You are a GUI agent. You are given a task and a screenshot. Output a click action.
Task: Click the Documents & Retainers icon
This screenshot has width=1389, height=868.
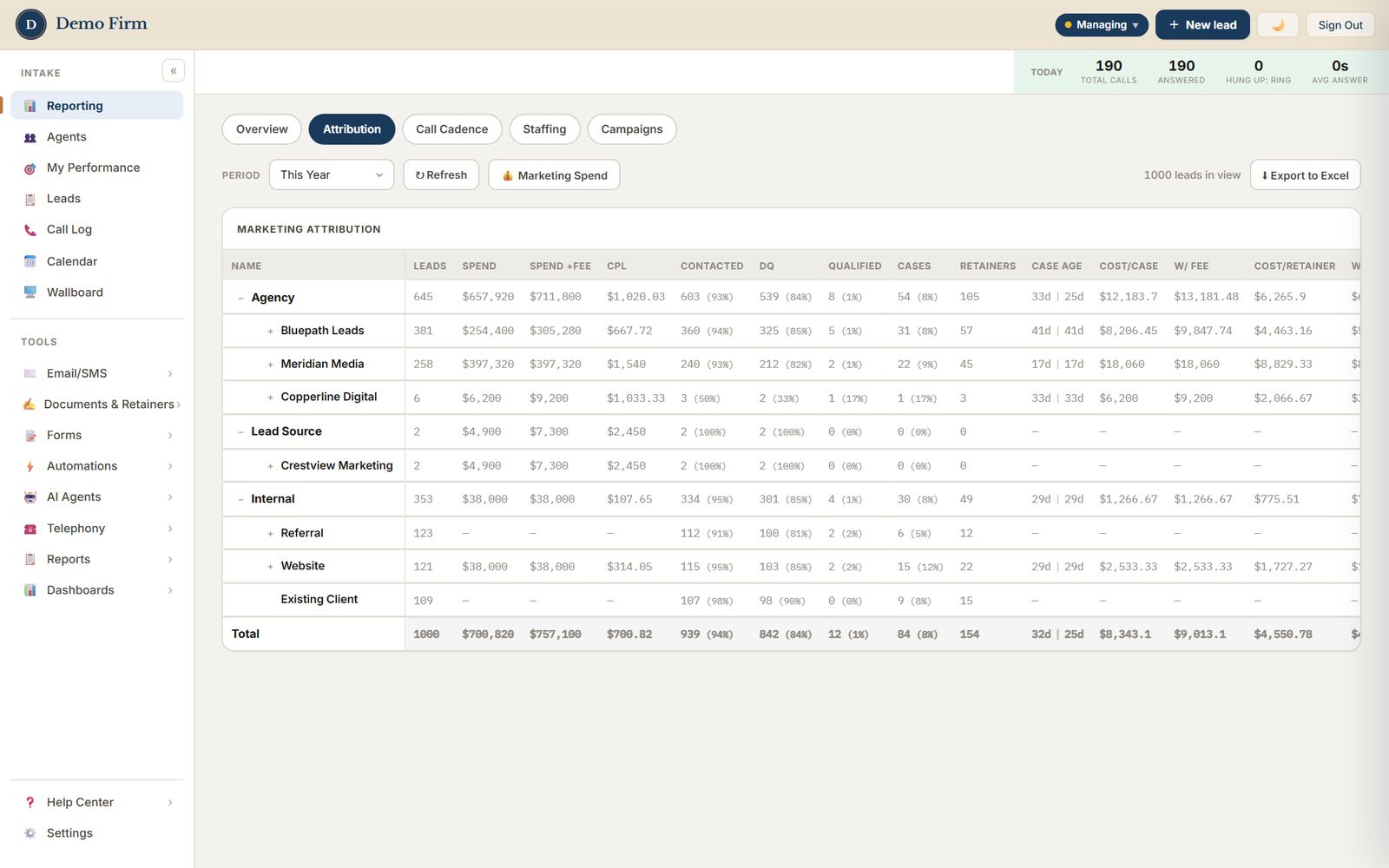(x=30, y=404)
